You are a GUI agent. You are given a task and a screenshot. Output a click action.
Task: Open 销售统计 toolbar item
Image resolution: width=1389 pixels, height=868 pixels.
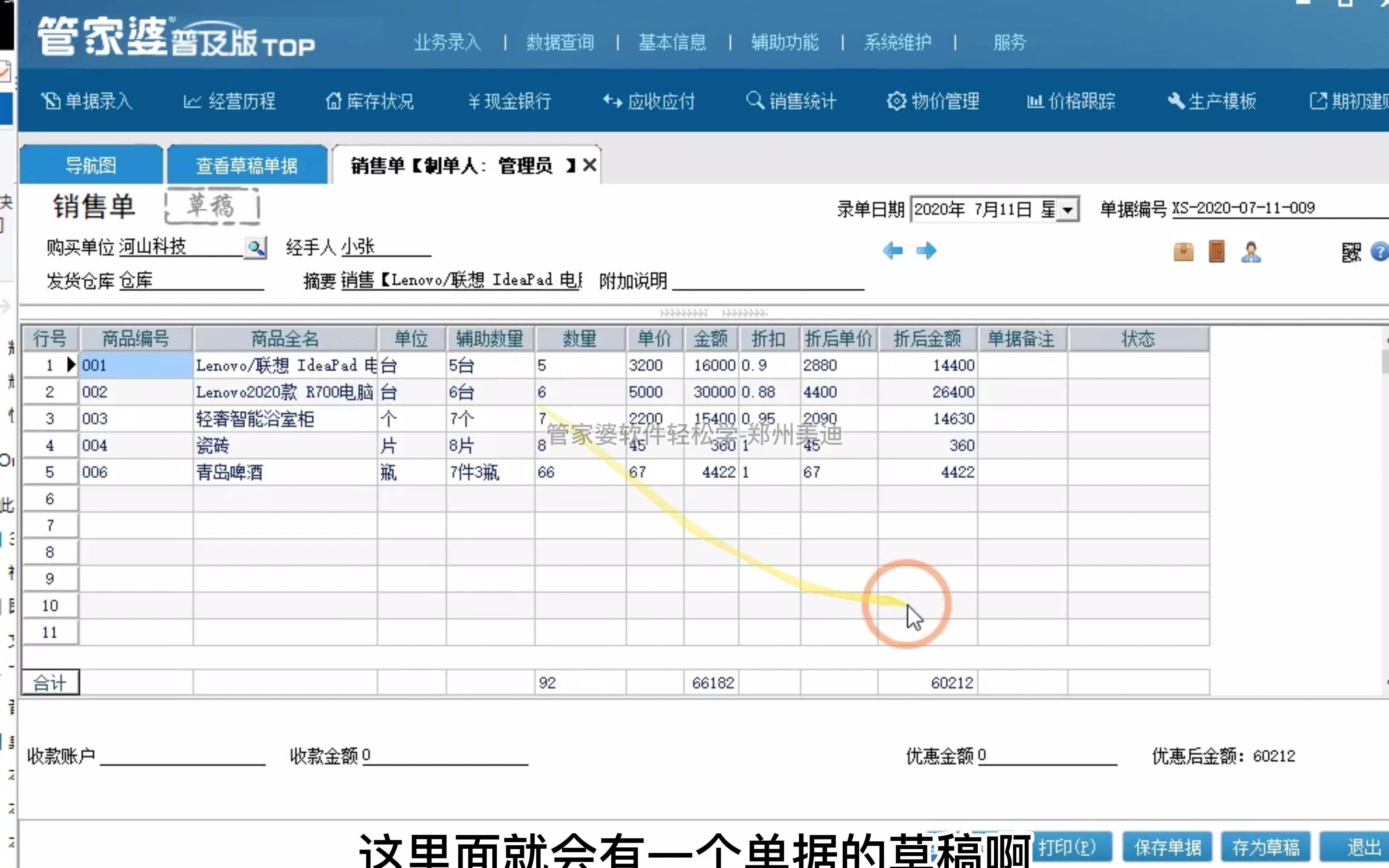(x=791, y=101)
